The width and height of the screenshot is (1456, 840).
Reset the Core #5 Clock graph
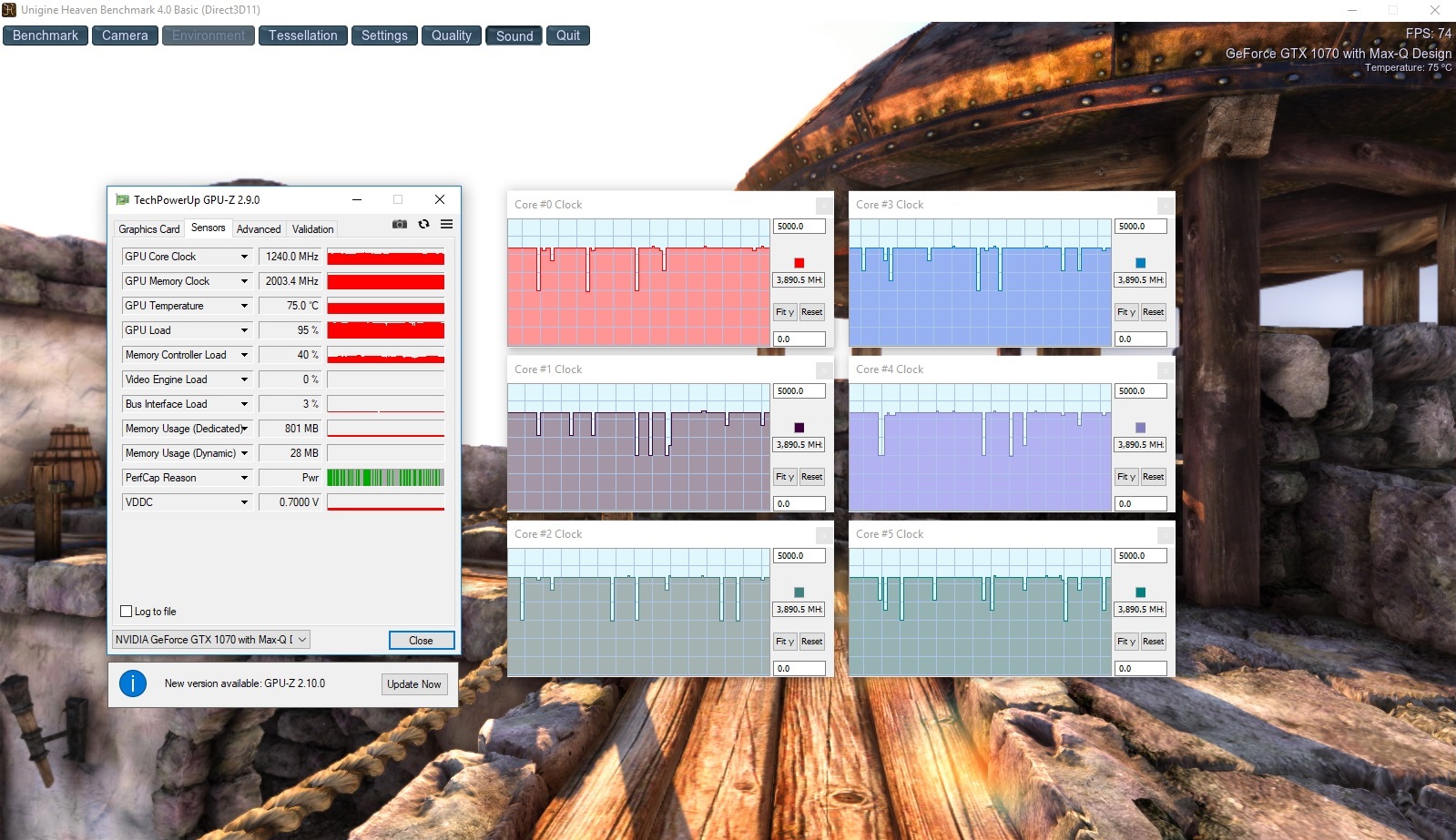[x=1154, y=642]
